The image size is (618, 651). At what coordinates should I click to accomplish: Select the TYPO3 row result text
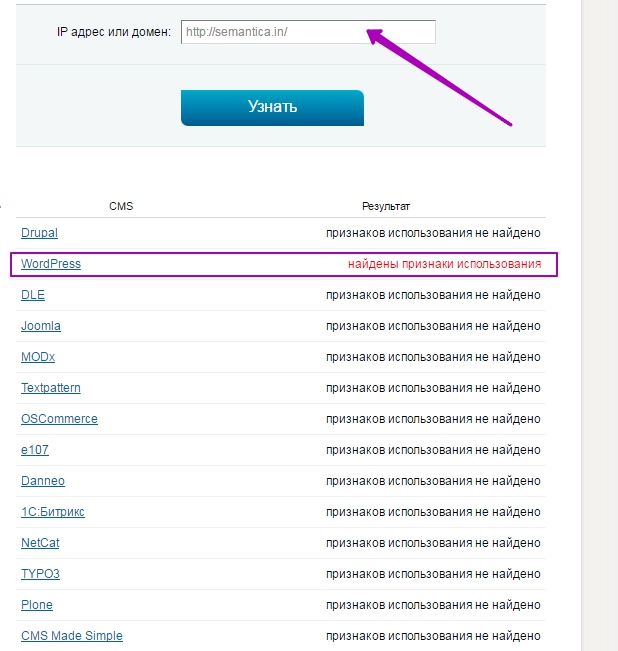[433, 574]
